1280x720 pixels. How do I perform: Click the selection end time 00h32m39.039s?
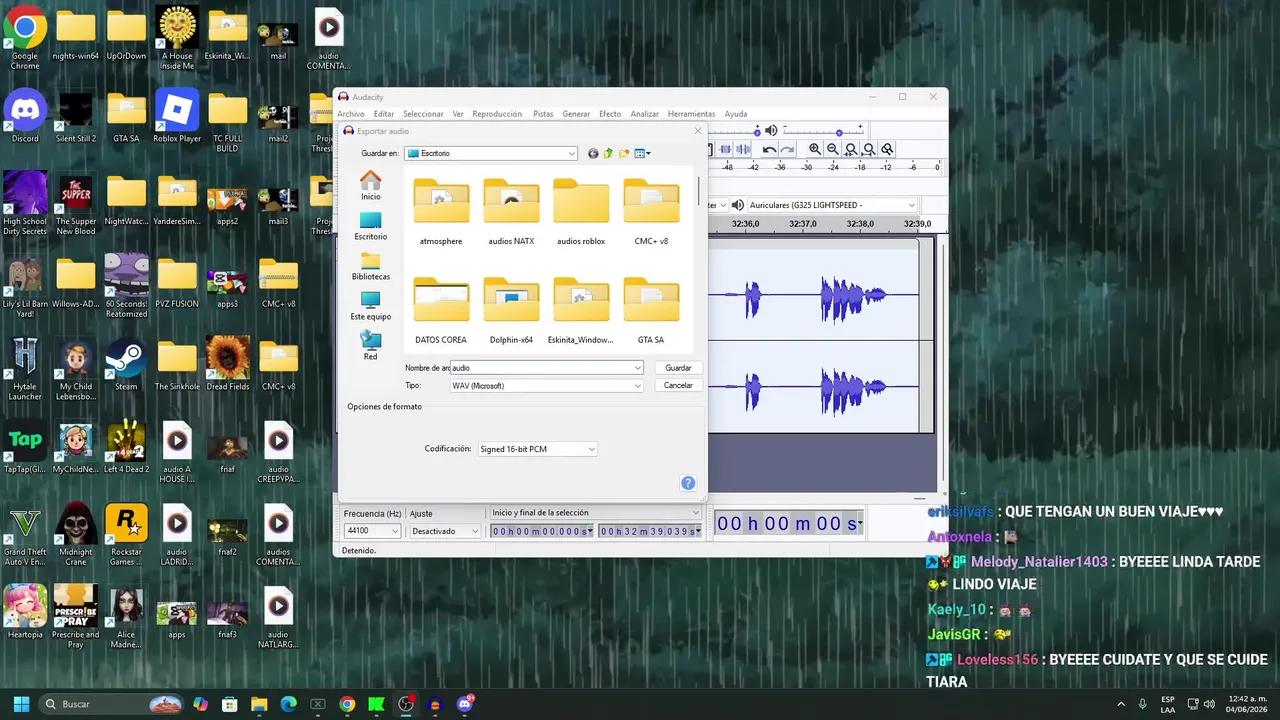point(650,531)
